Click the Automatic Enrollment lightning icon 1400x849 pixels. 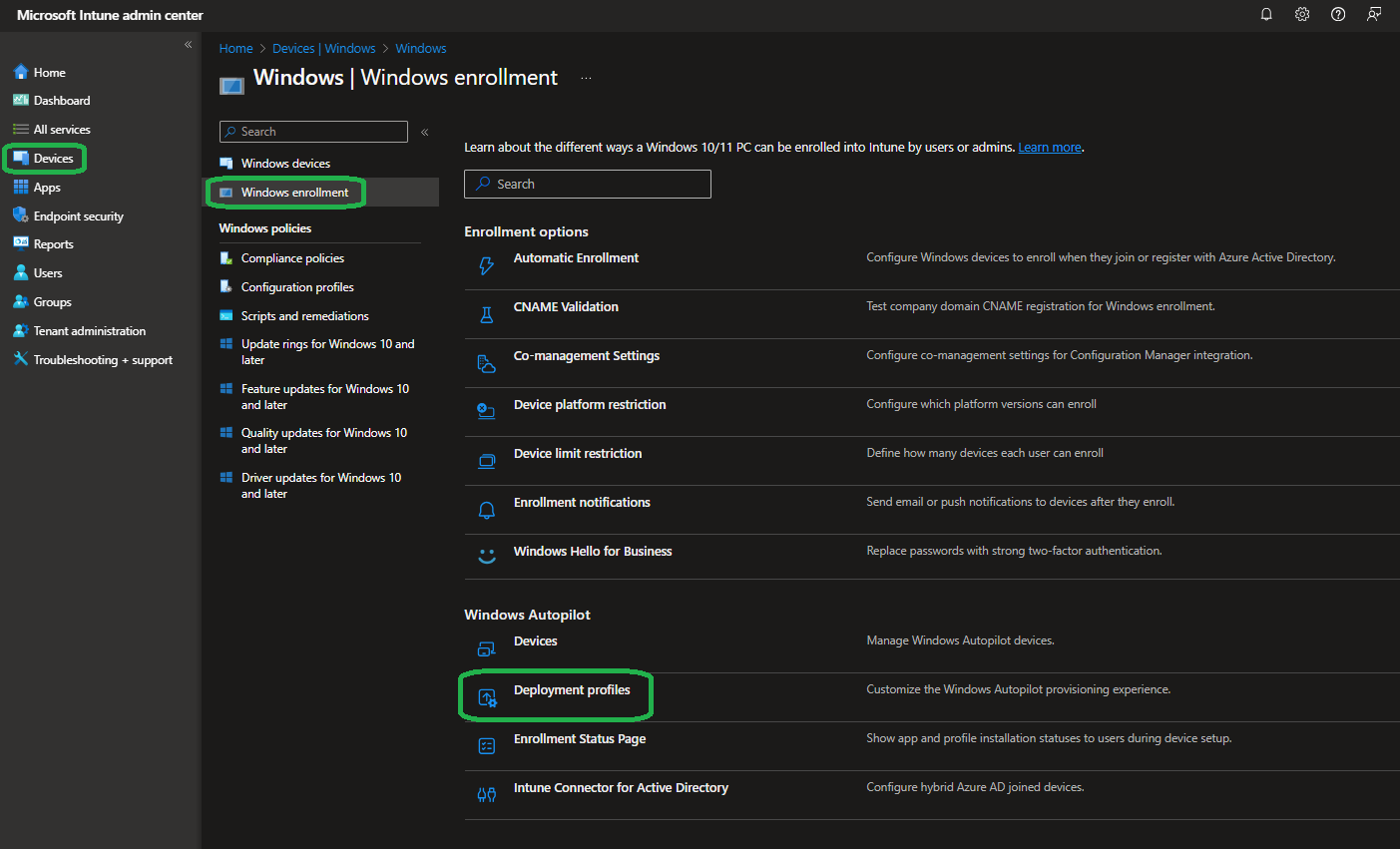486,265
